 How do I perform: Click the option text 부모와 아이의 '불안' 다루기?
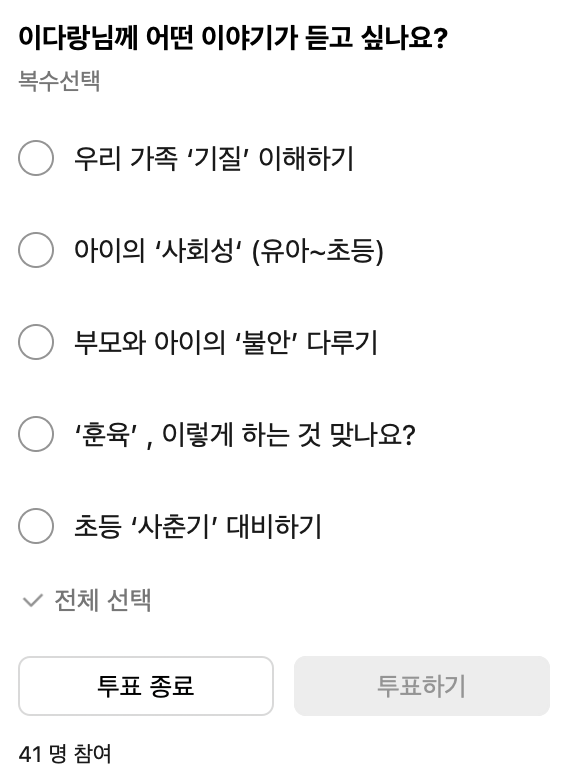coord(226,342)
